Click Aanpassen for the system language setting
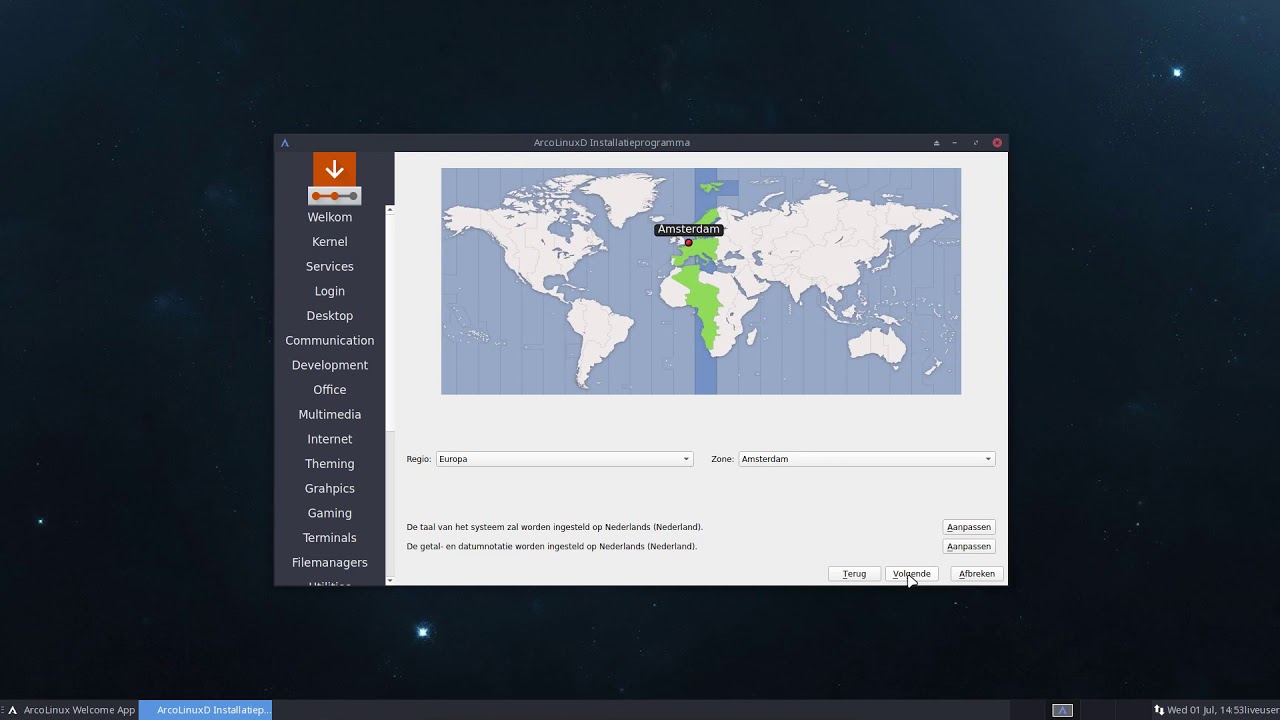This screenshot has height=720, width=1280. click(x=969, y=527)
